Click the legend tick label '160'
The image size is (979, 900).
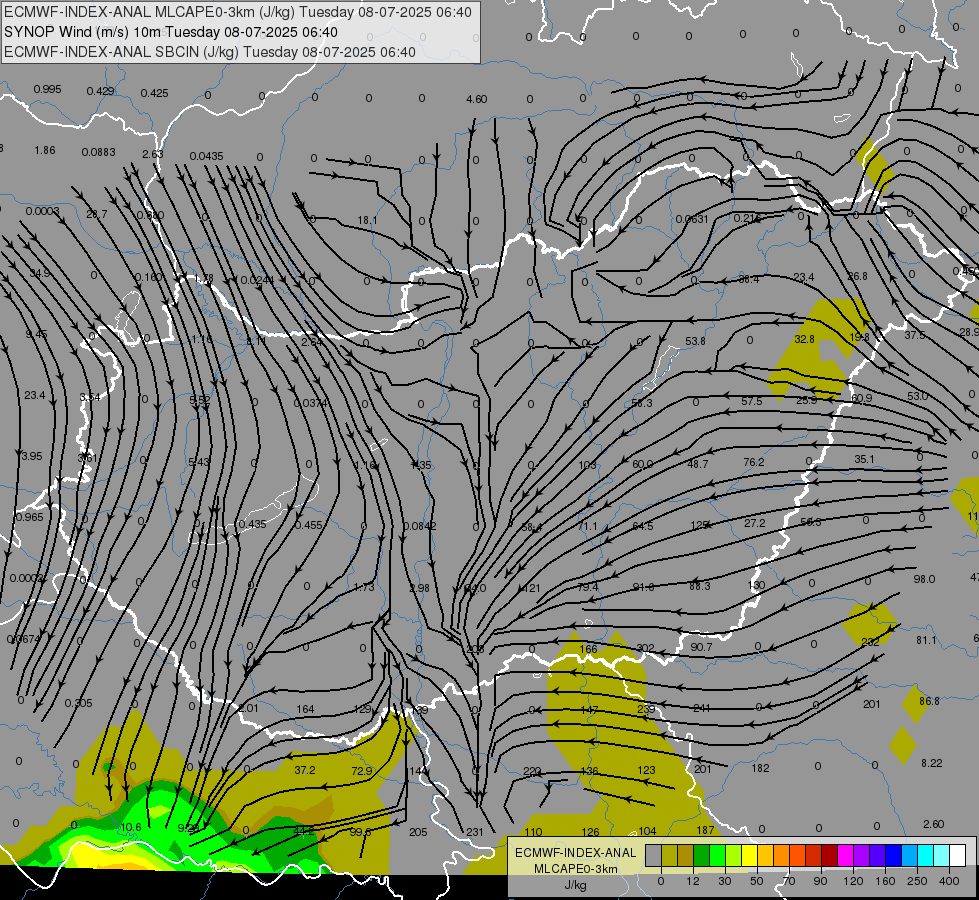point(885,881)
